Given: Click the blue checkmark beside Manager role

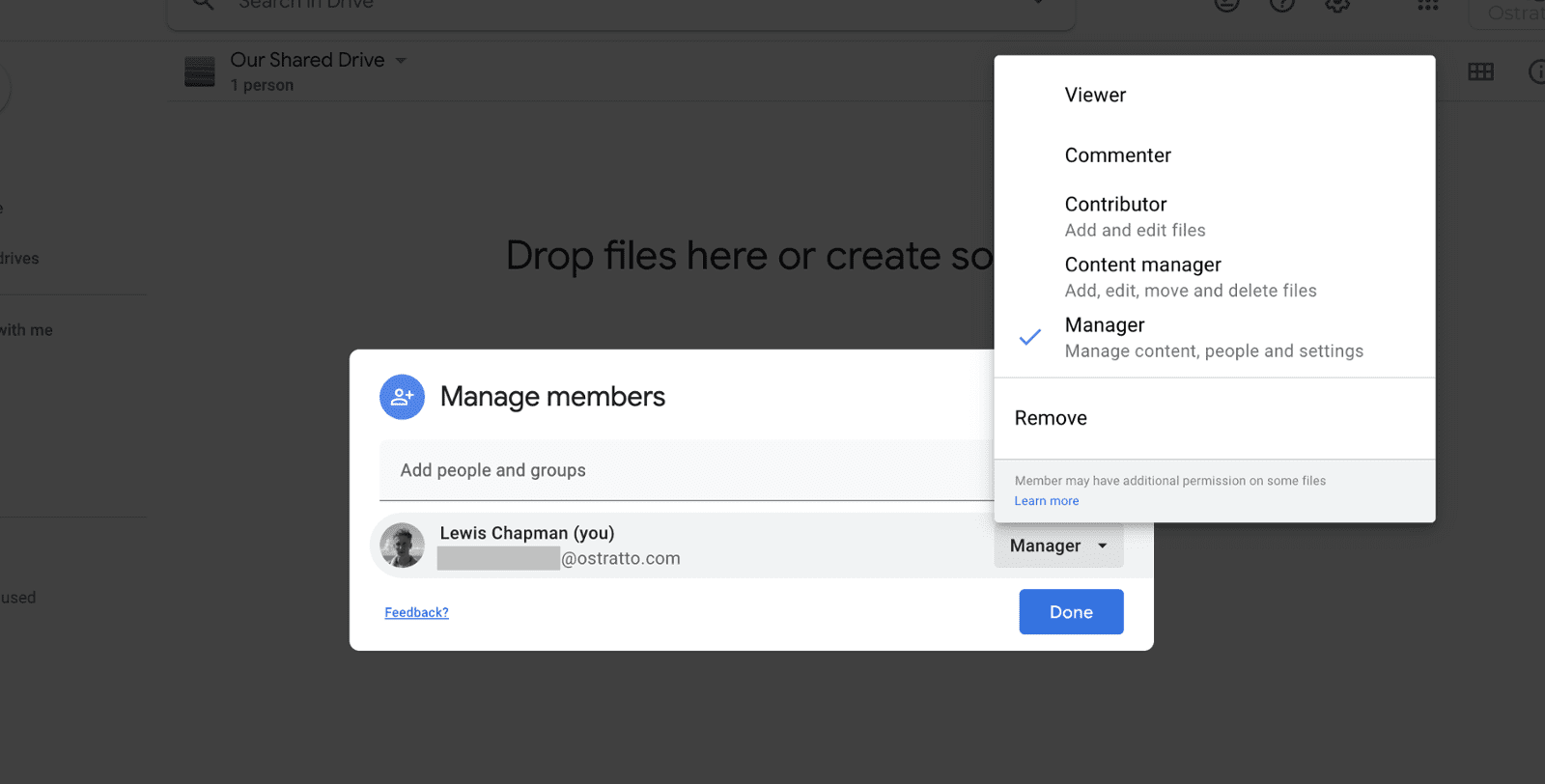Looking at the screenshot, I should click(x=1030, y=337).
